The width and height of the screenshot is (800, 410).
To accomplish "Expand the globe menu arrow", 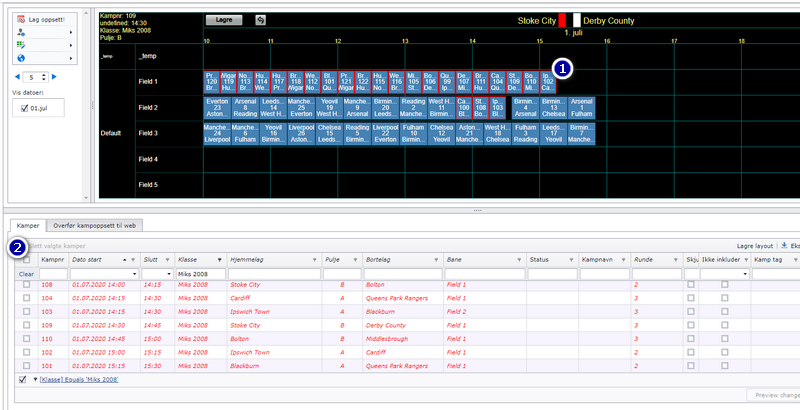I will [71, 59].
